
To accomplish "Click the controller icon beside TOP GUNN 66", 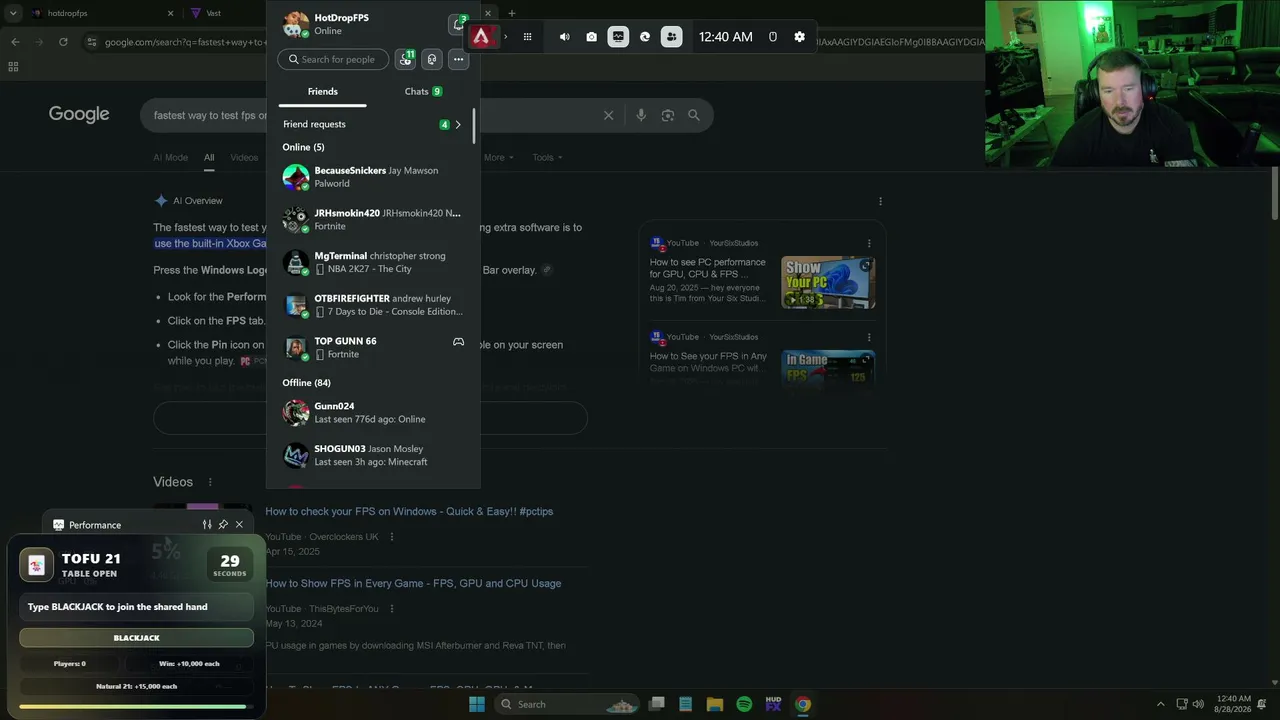I will 458,342.
